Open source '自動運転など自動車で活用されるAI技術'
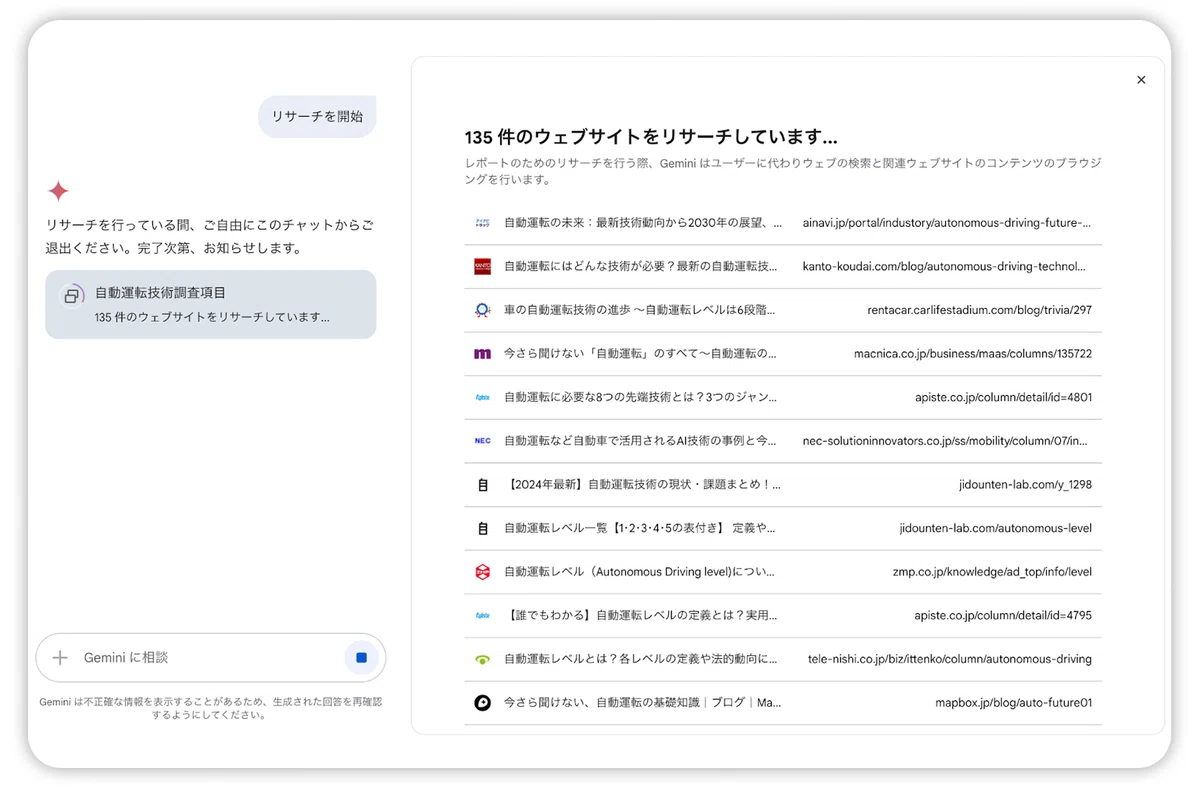The height and width of the screenshot is (788, 1200). click(640, 441)
